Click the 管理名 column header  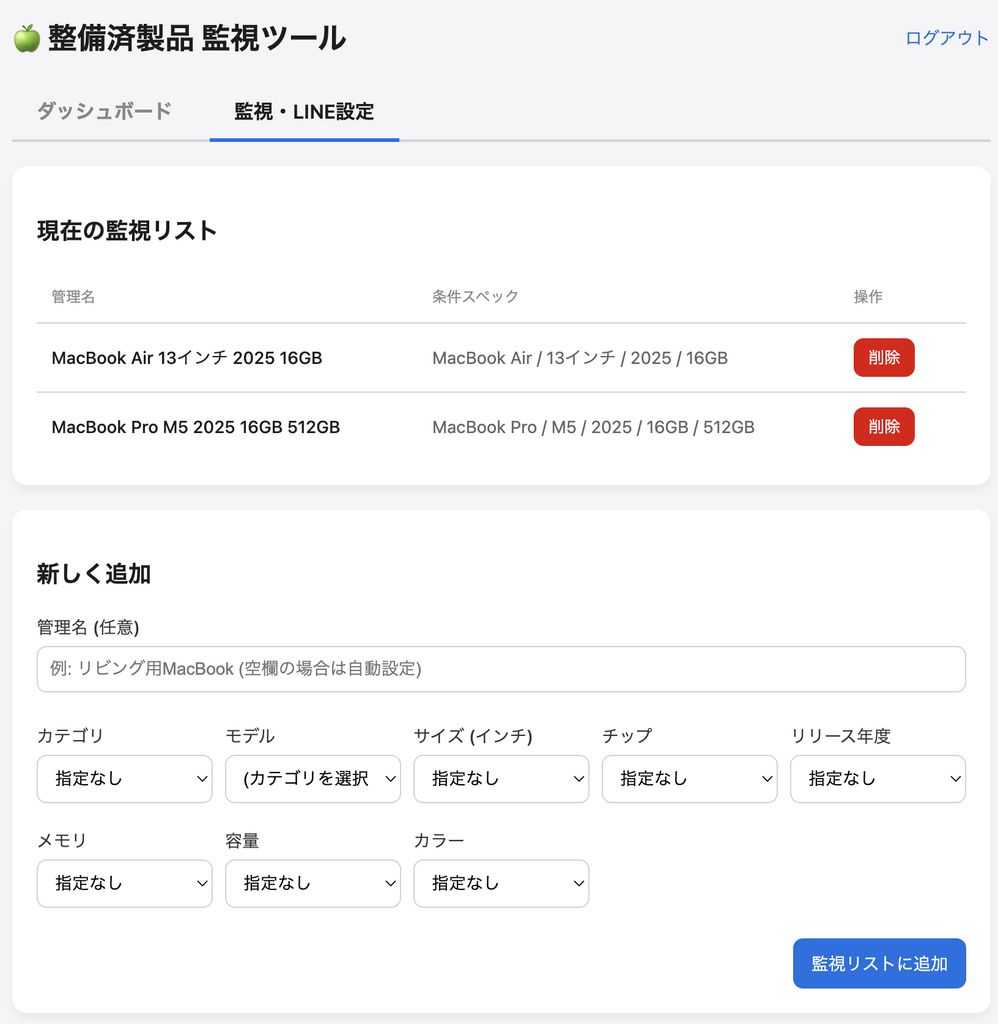[73, 297]
